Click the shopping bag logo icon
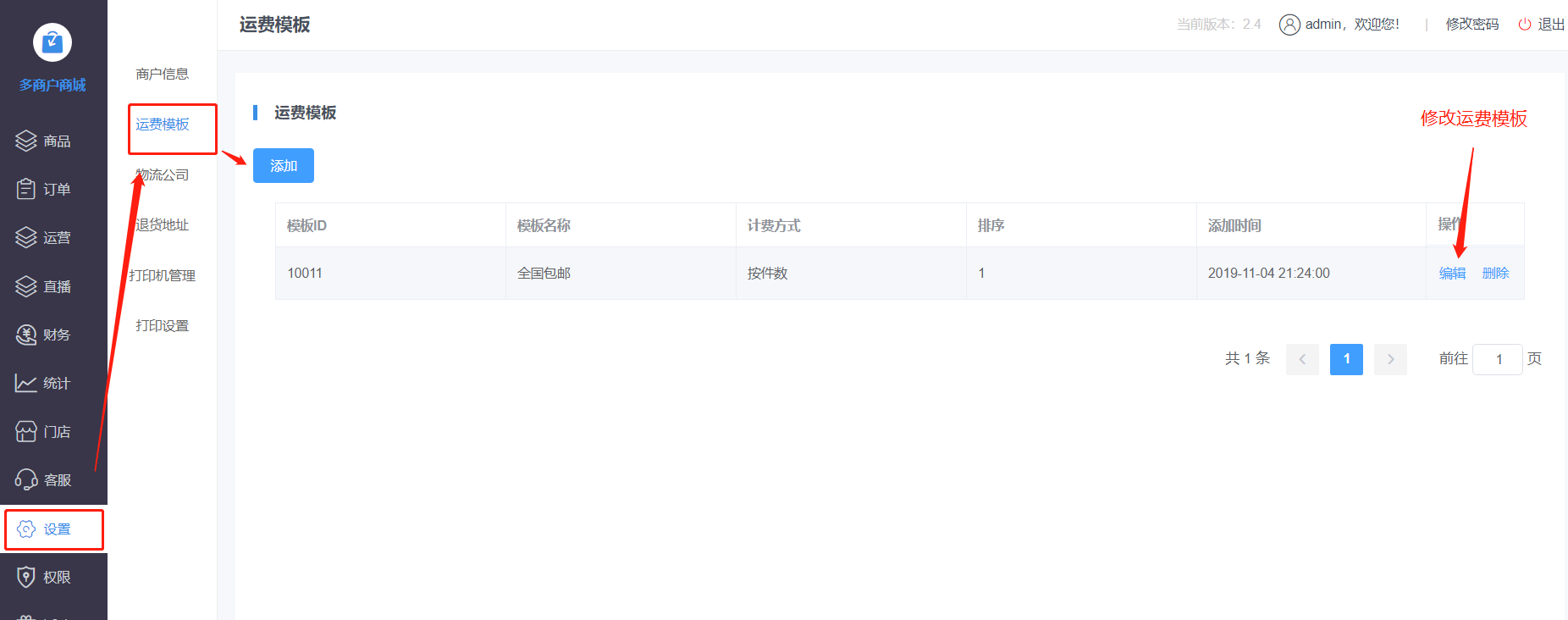The height and width of the screenshot is (620, 1568). pos(52,42)
